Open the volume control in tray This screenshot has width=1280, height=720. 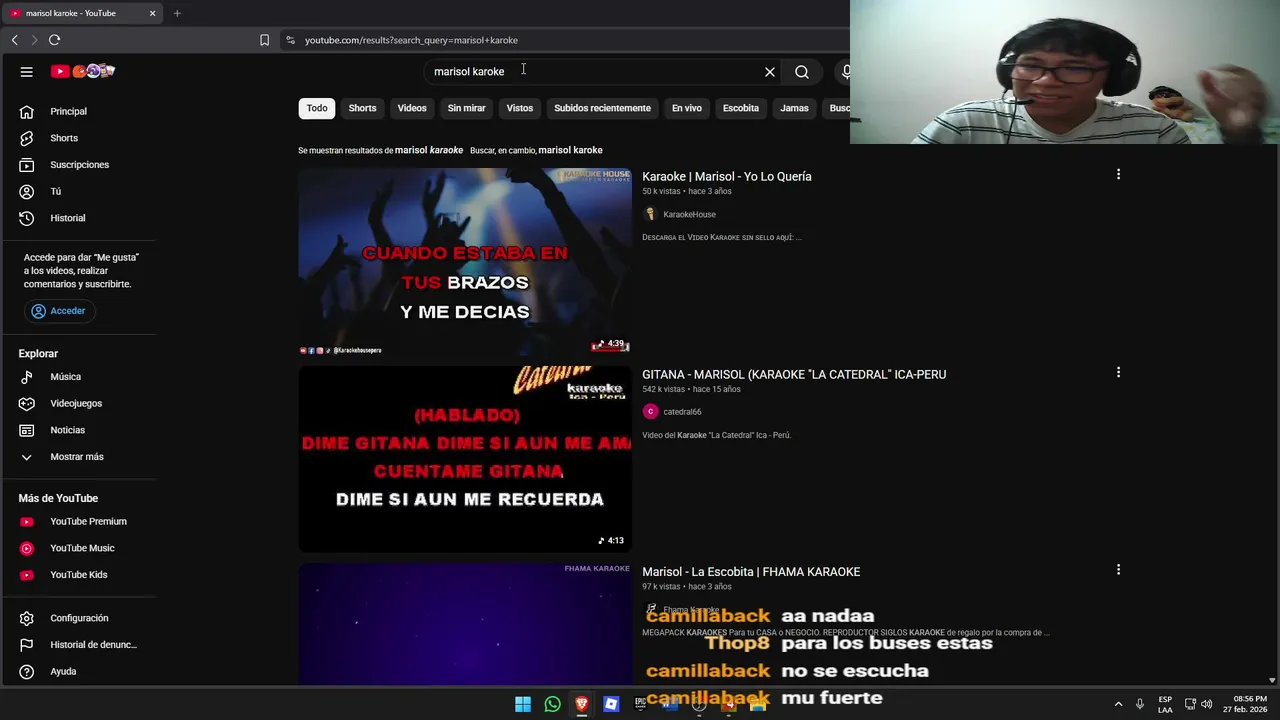pyautogui.click(x=1206, y=704)
